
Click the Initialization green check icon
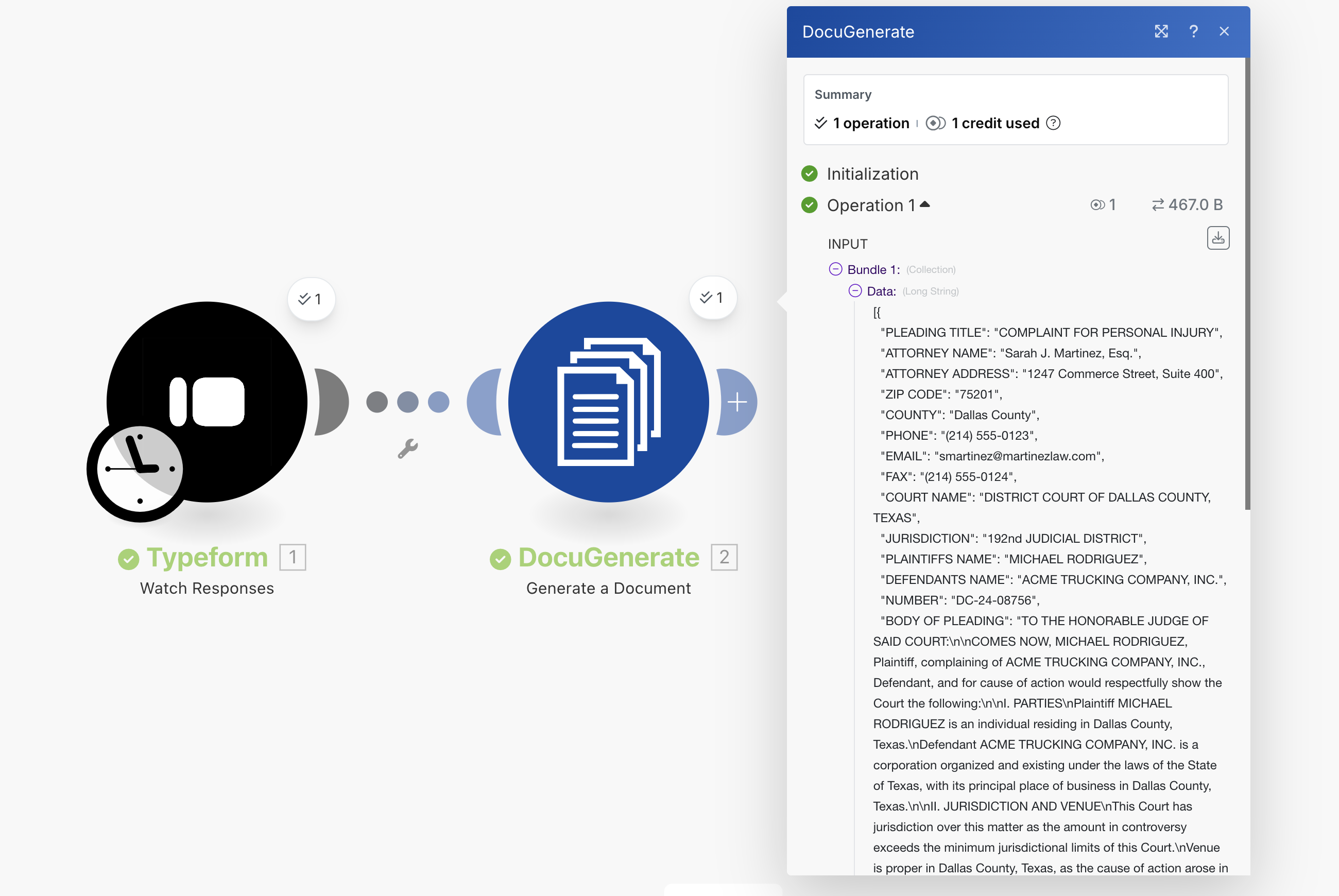point(809,174)
